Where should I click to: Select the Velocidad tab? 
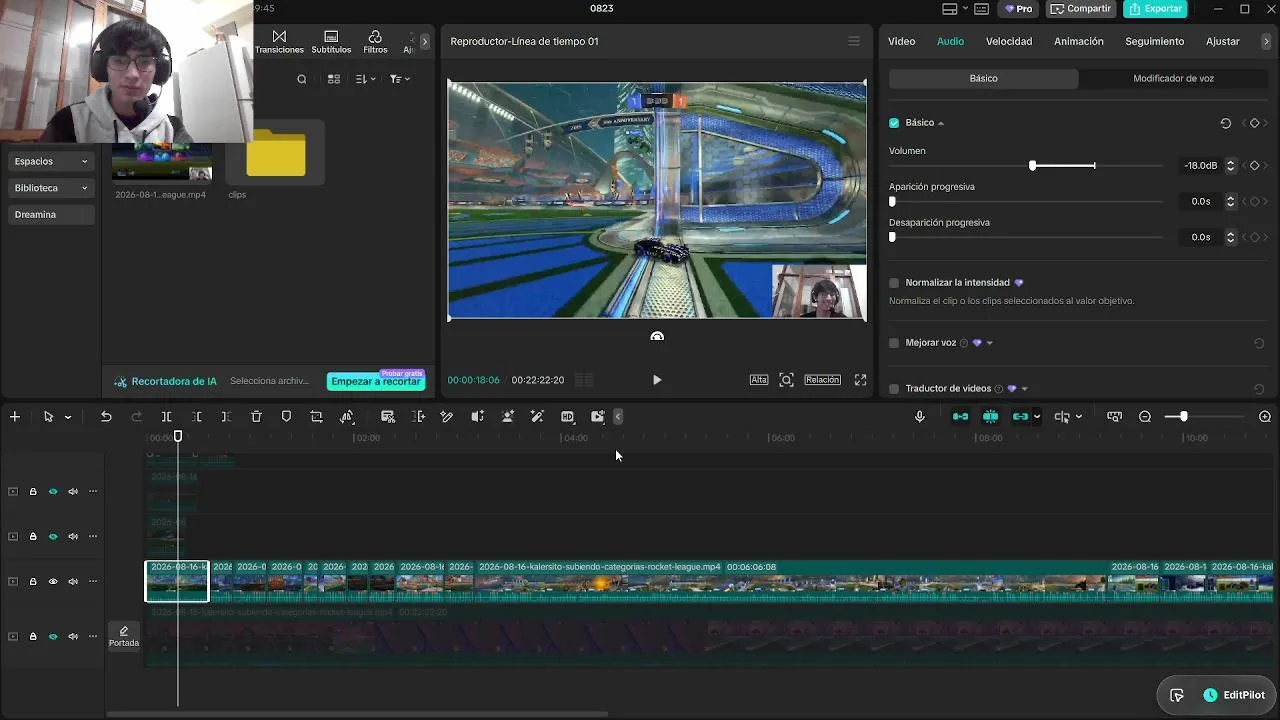(1009, 41)
